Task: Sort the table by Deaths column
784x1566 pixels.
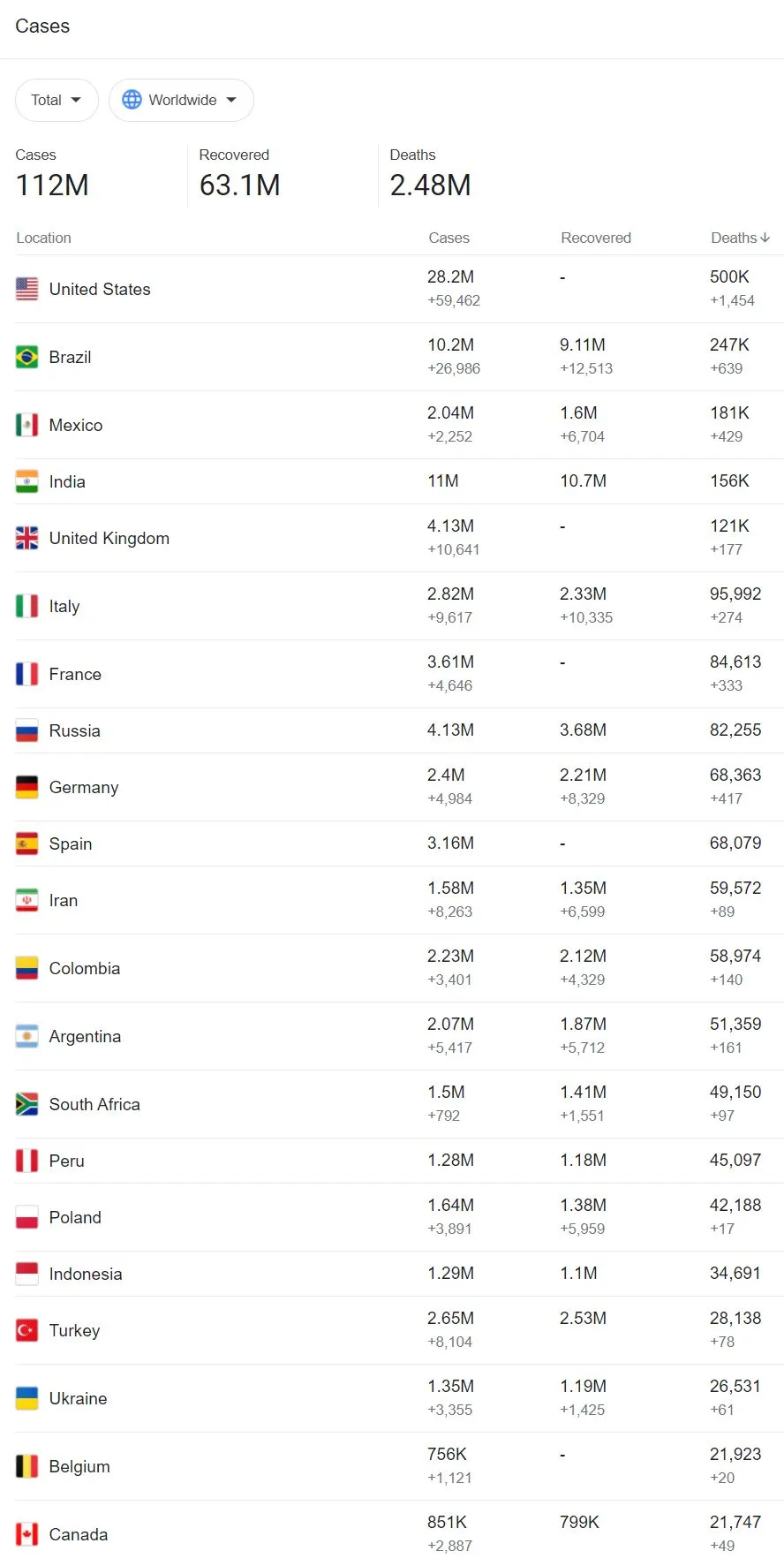Action: pos(740,238)
